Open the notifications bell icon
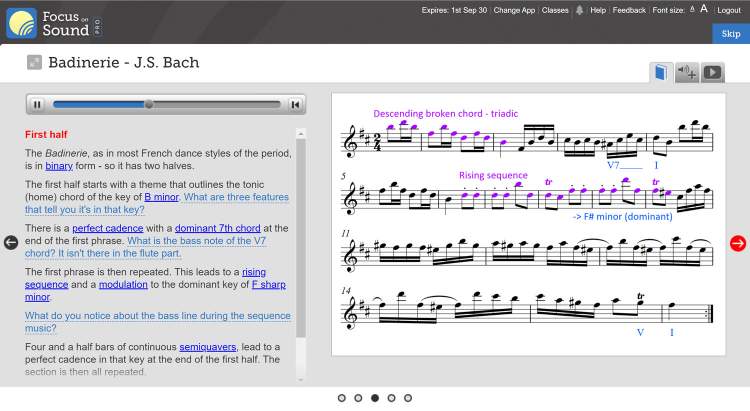This screenshot has width=750, height=411. [x=579, y=10]
